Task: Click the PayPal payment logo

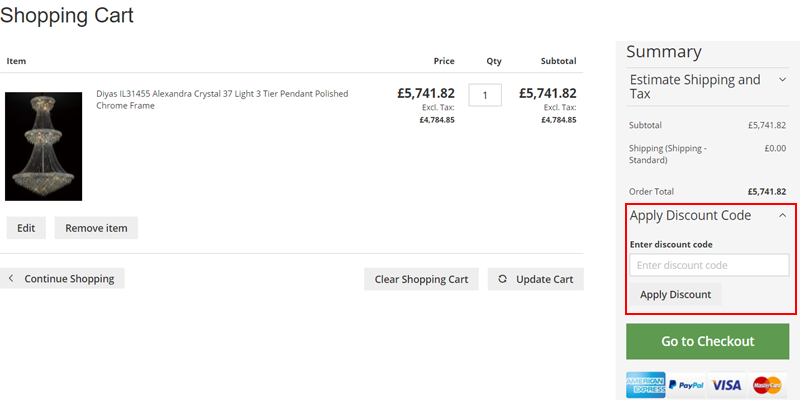Action: 686,385
